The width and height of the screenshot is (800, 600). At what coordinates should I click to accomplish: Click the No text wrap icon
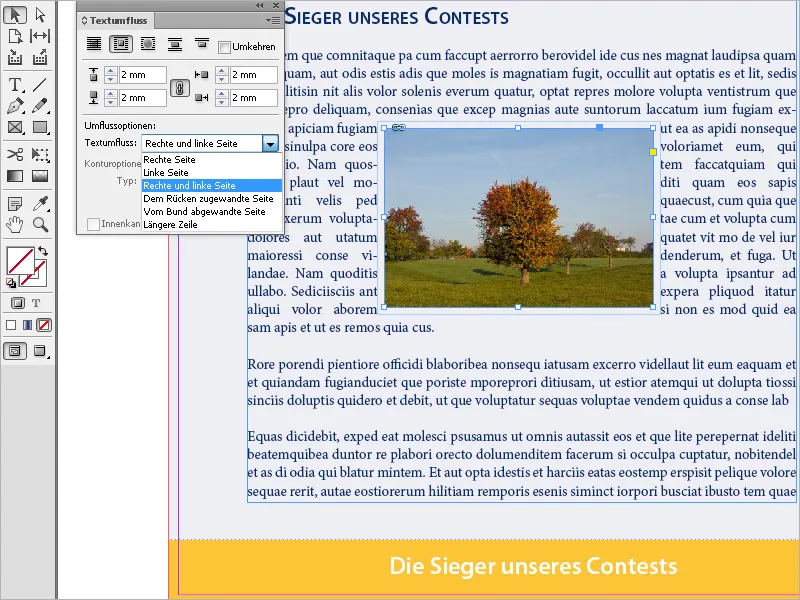pos(94,44)
